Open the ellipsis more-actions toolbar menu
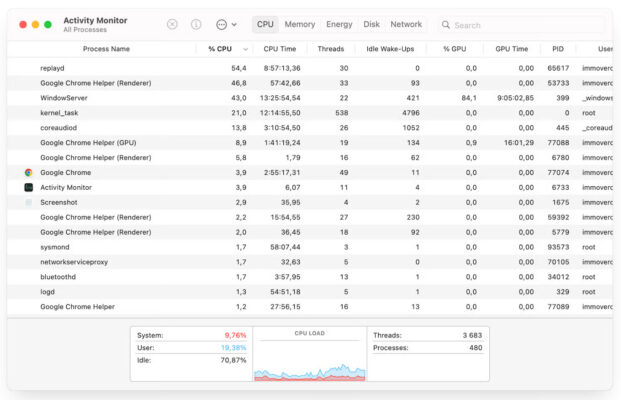 click(226, 24)
